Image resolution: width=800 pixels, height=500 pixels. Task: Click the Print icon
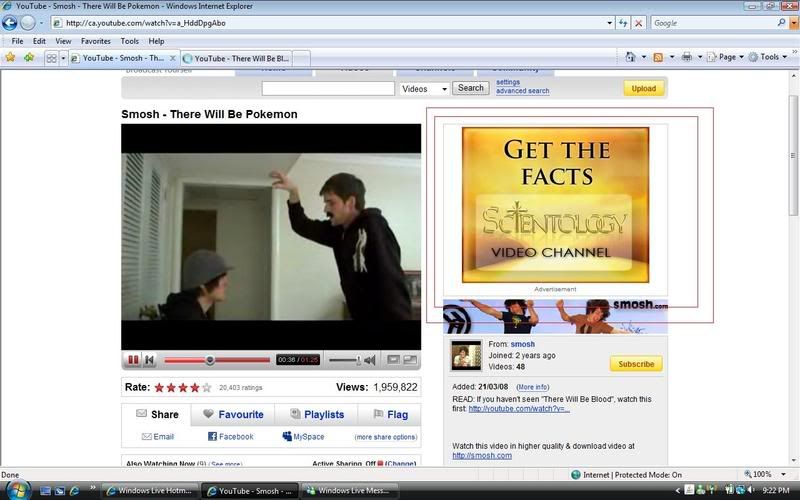[x=687, y=57]
